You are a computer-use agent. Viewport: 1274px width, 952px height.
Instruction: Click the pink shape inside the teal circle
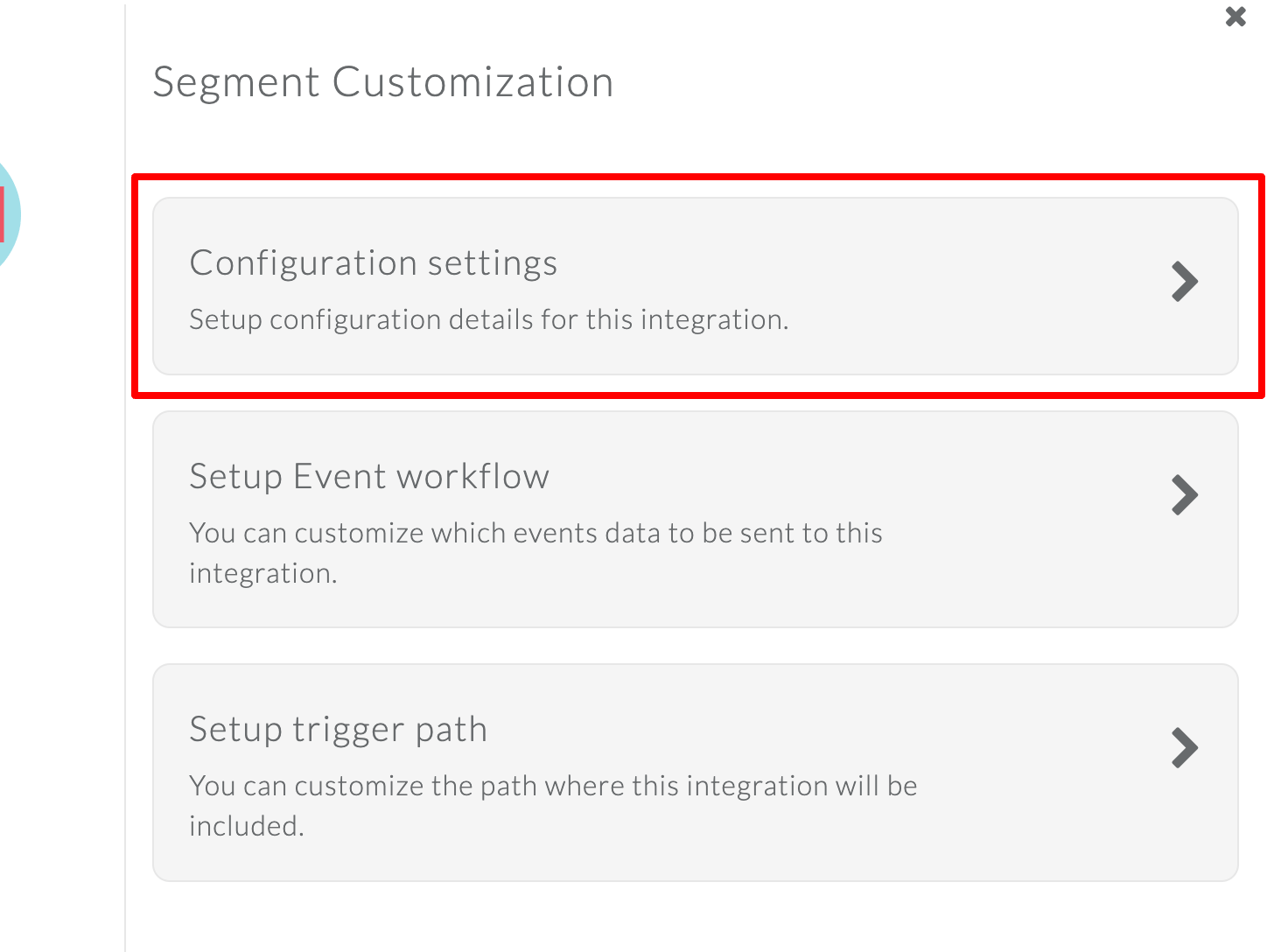tap(3, 214)
